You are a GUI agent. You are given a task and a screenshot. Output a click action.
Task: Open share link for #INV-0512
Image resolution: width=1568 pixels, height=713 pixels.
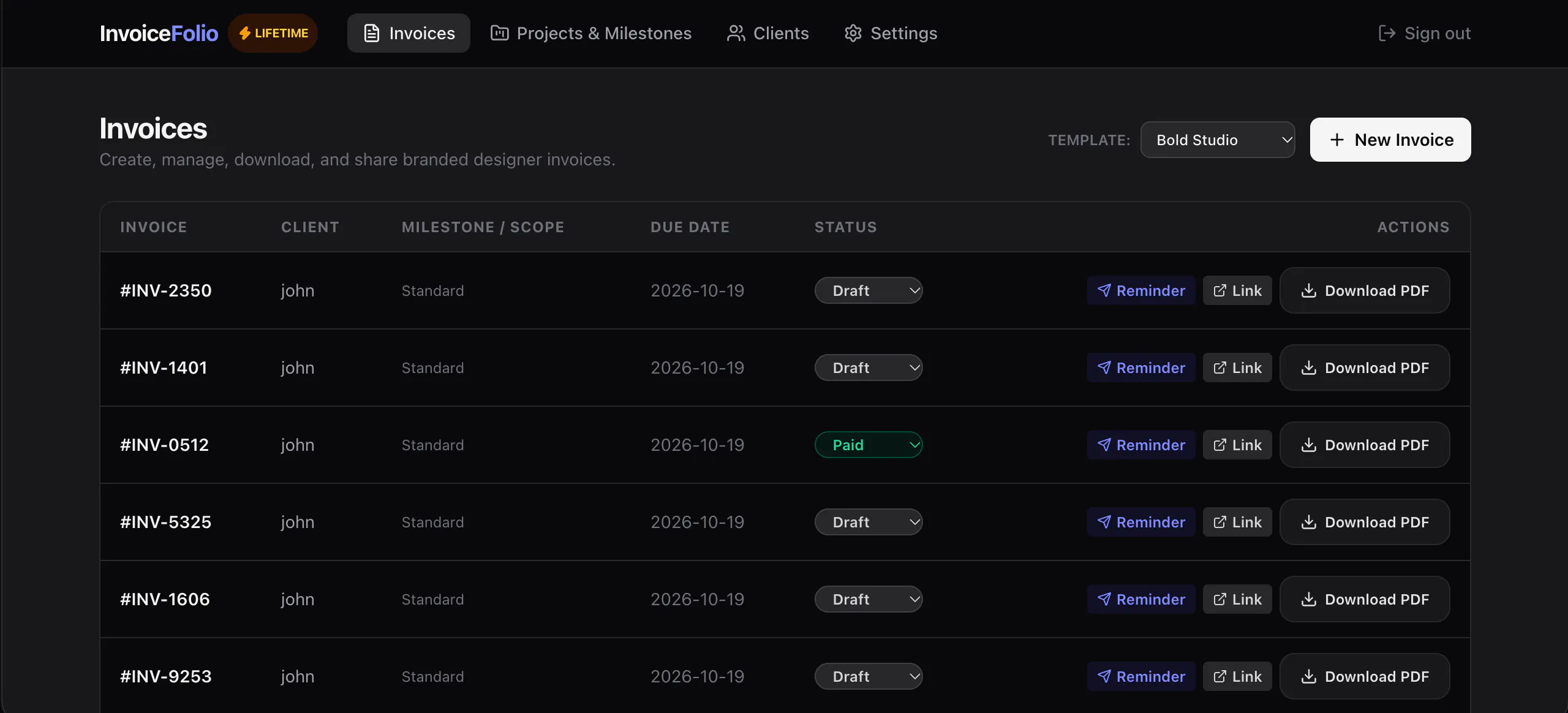pos(1237,445)
